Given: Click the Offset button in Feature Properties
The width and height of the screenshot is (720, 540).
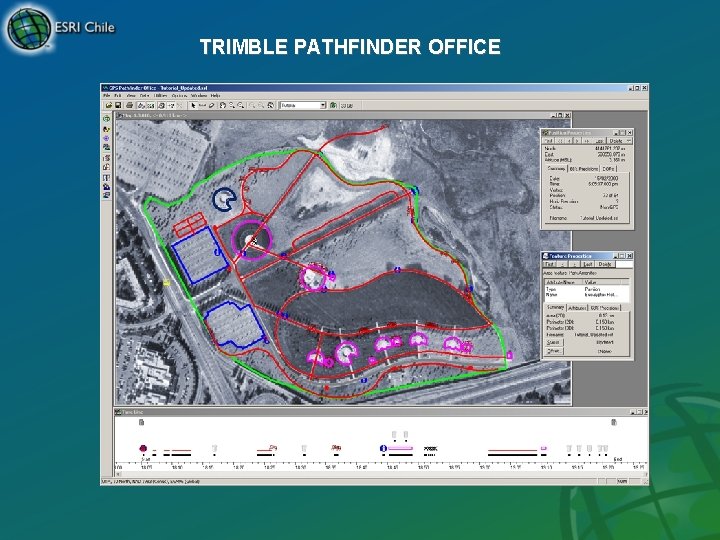Looking at the screenshot, I should click(554, 351).
